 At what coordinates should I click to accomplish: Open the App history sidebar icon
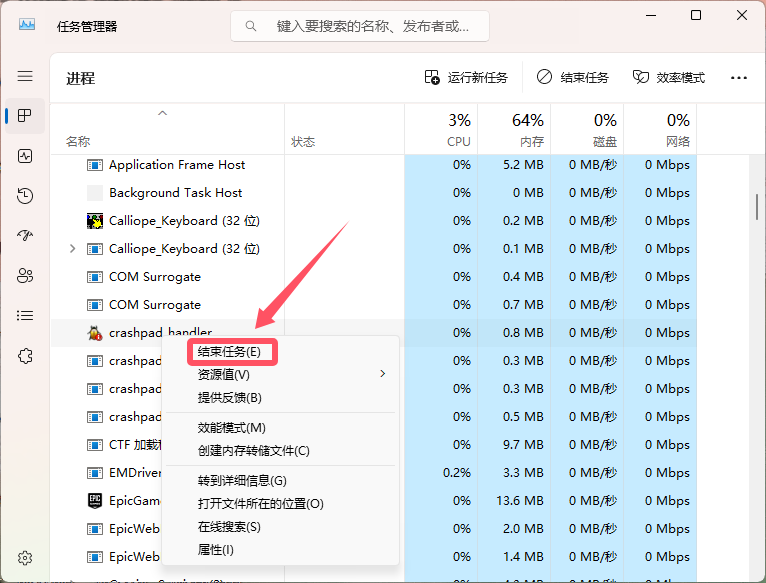tap(25, 196)
